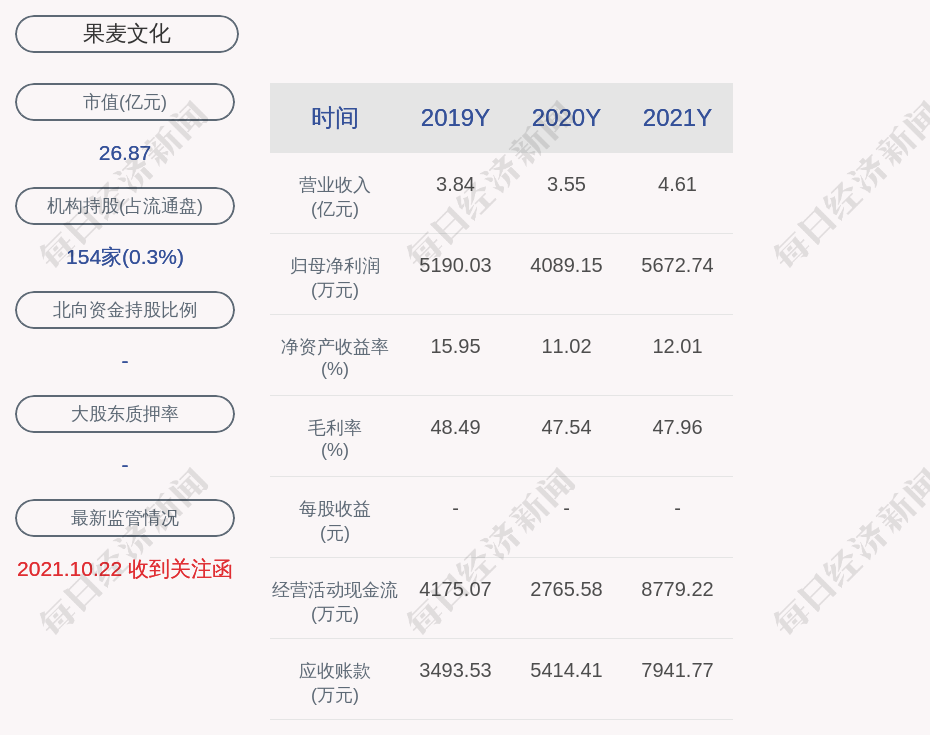Click the 净资产收益率(%) row label
This screenshot has height=735, width=930.
pyautogui.click(x=334, y=358)
